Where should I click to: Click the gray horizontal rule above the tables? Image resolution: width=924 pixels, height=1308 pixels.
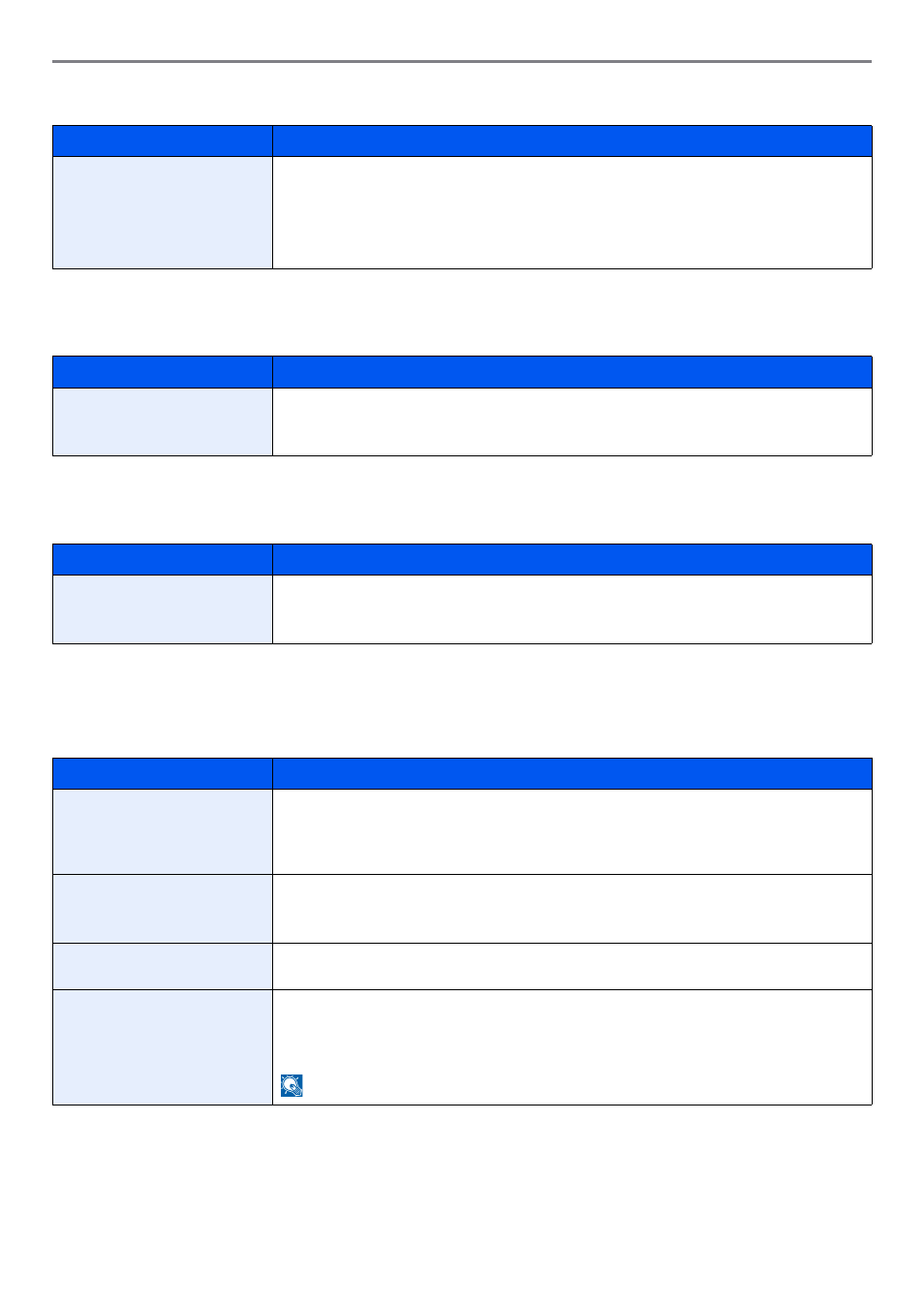coord(462,62)
